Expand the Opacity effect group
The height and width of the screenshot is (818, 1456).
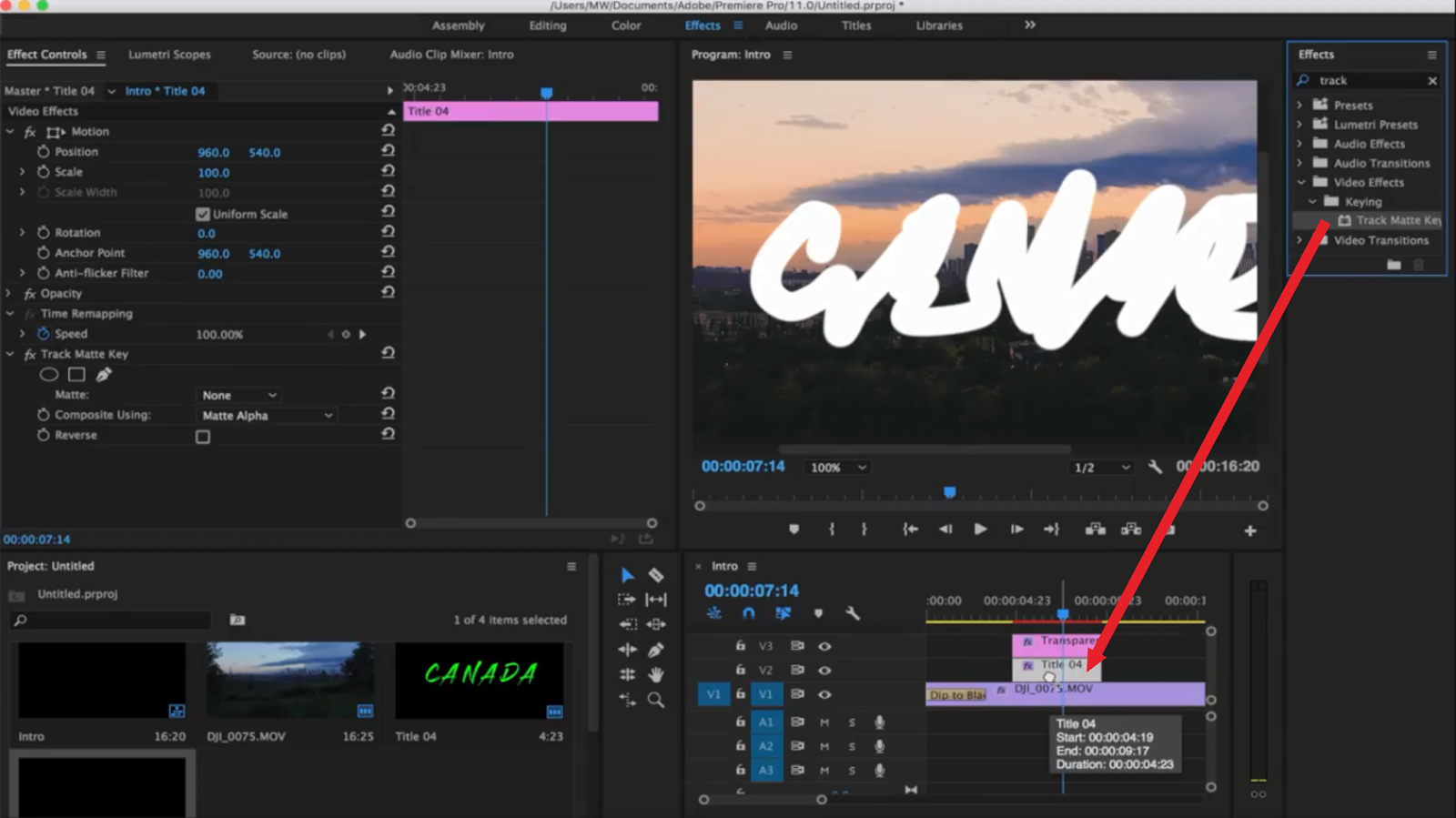10,294
